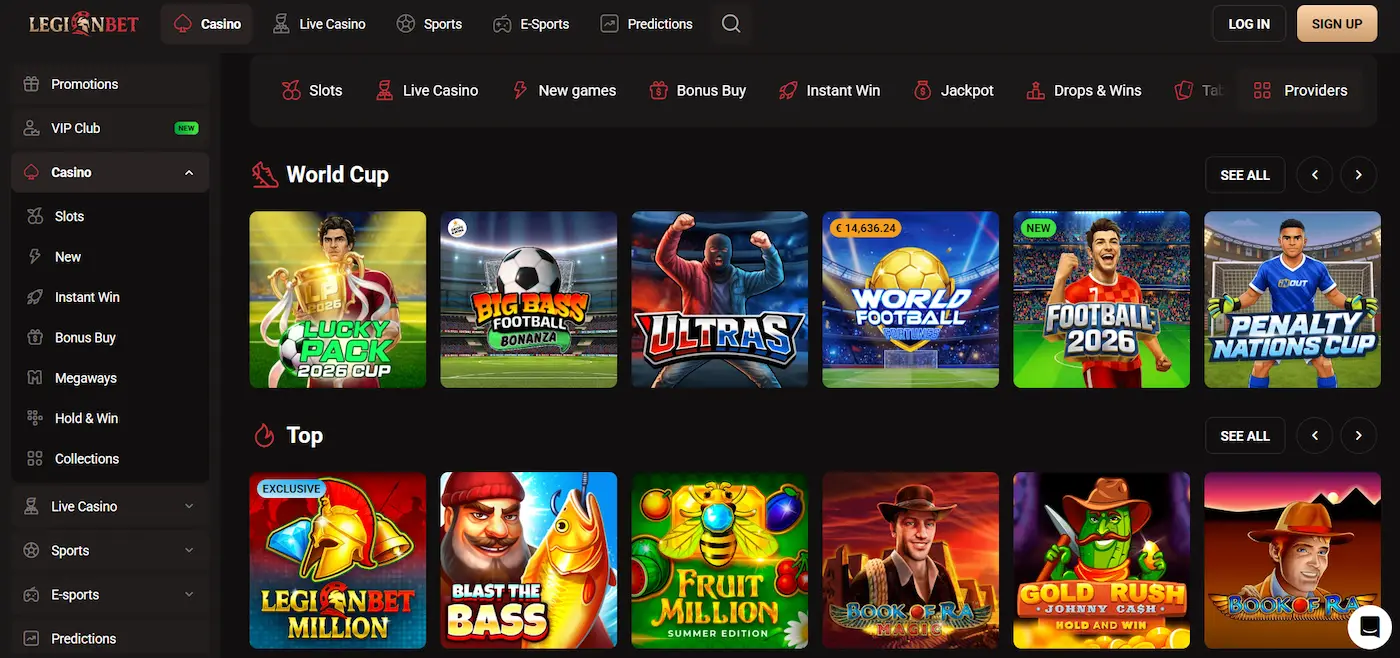
Task: Click the Live Casino dealer icon in category bar
Action: pos(384,90)
